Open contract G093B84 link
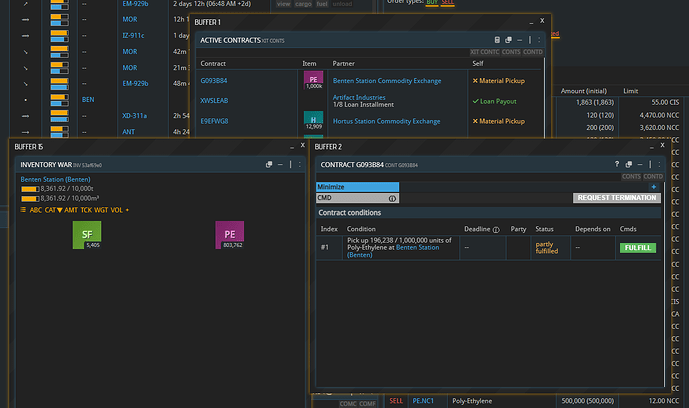The width and height of the screenshot is (689, 408). (x=214, y=81)
